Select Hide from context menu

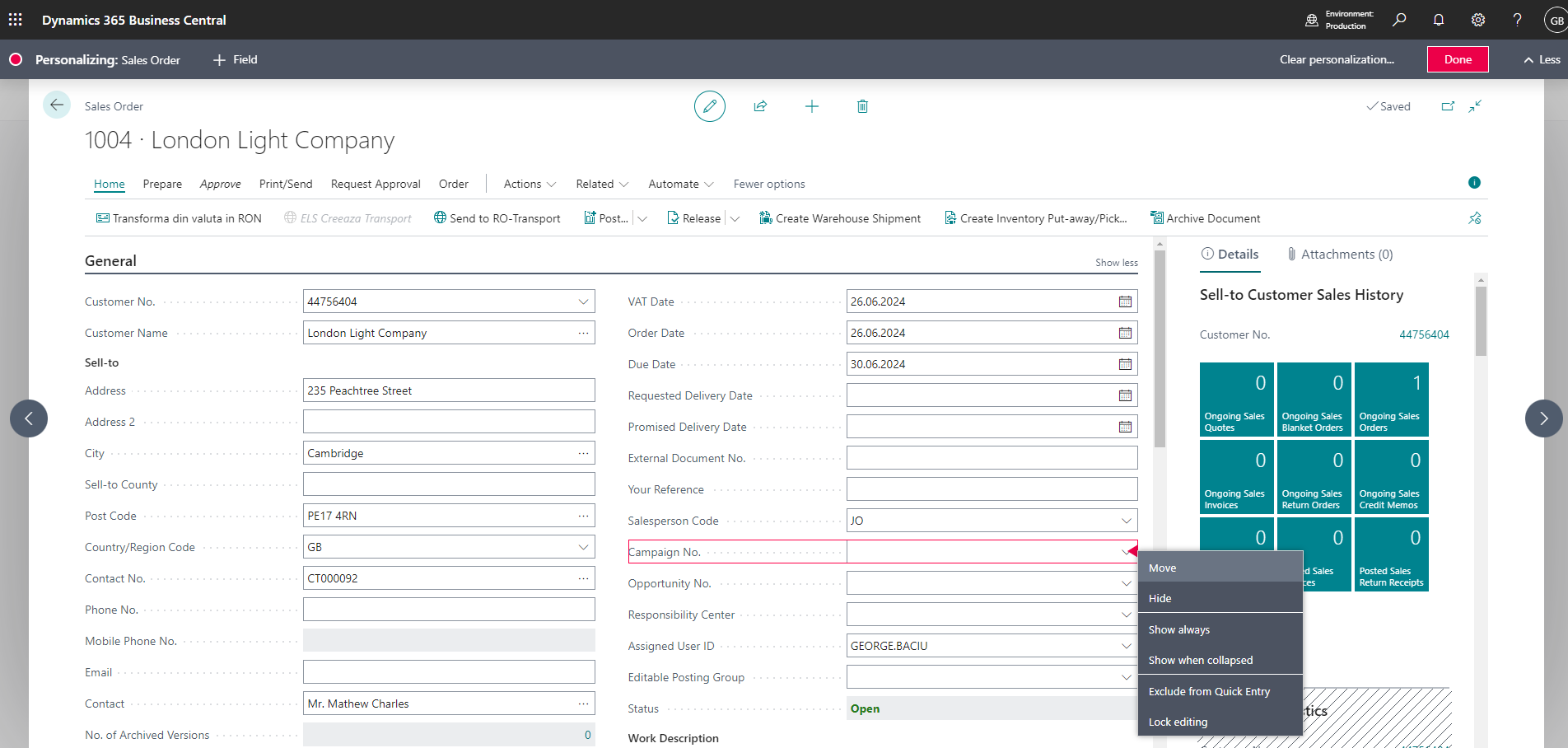pyautogui.click(x=1220, y=598)
